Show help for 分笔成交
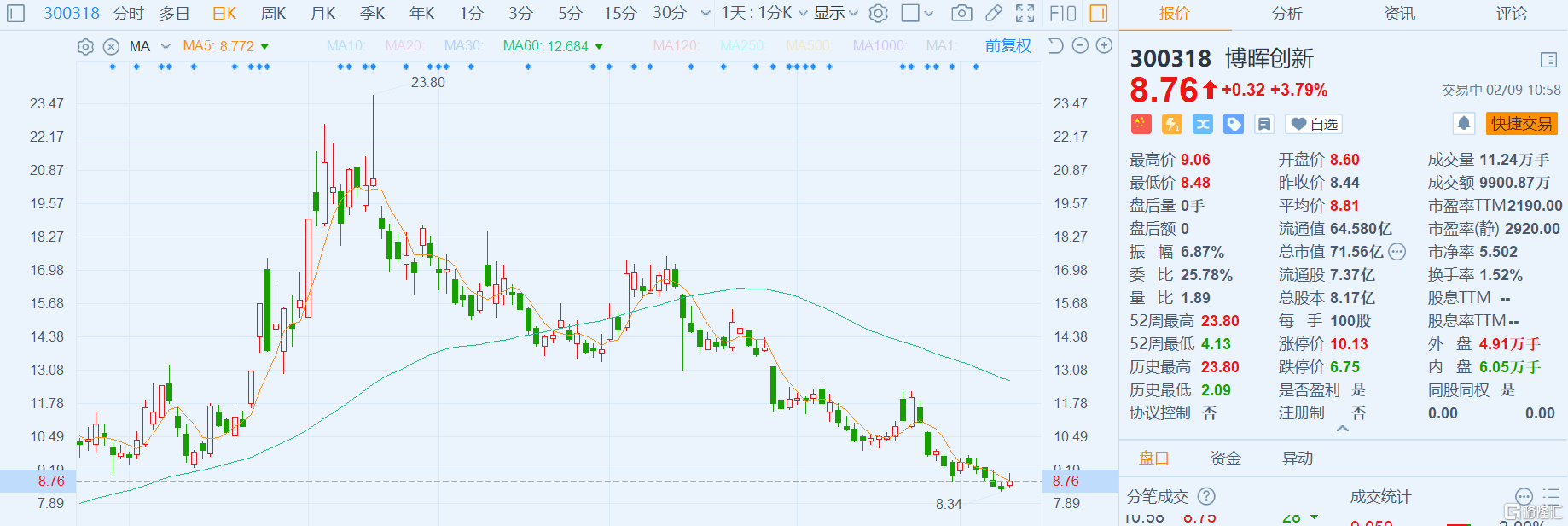This screenshot has width=1568, height=526. pyautogui.click(x=1206, y=496)
